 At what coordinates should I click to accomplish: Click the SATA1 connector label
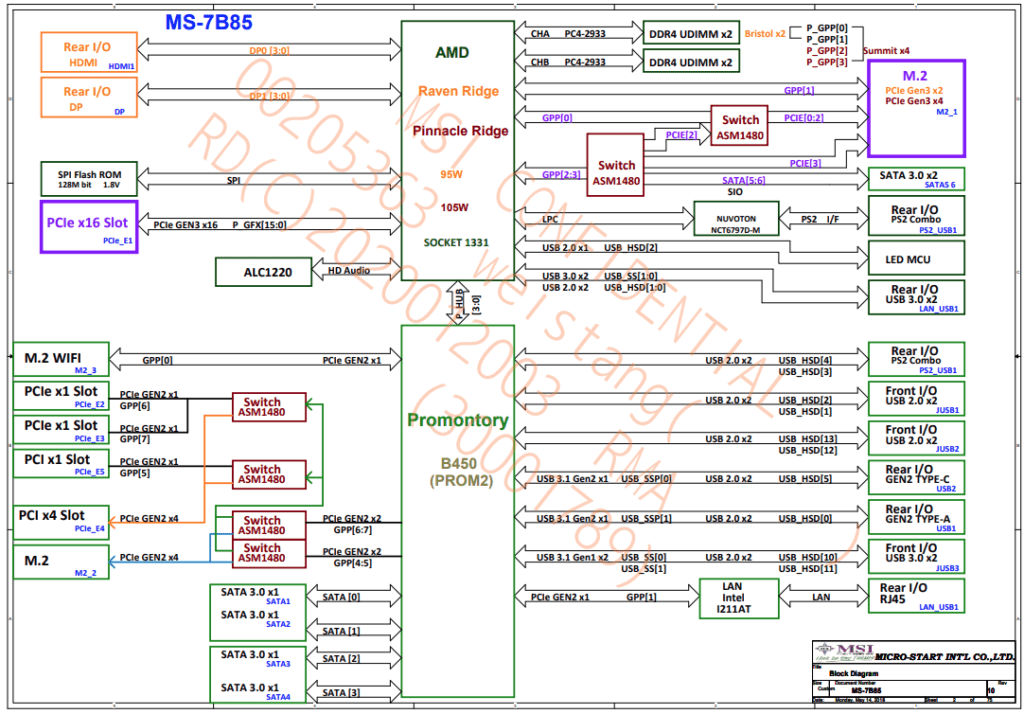pyautogui.click(x=278, y=601)
